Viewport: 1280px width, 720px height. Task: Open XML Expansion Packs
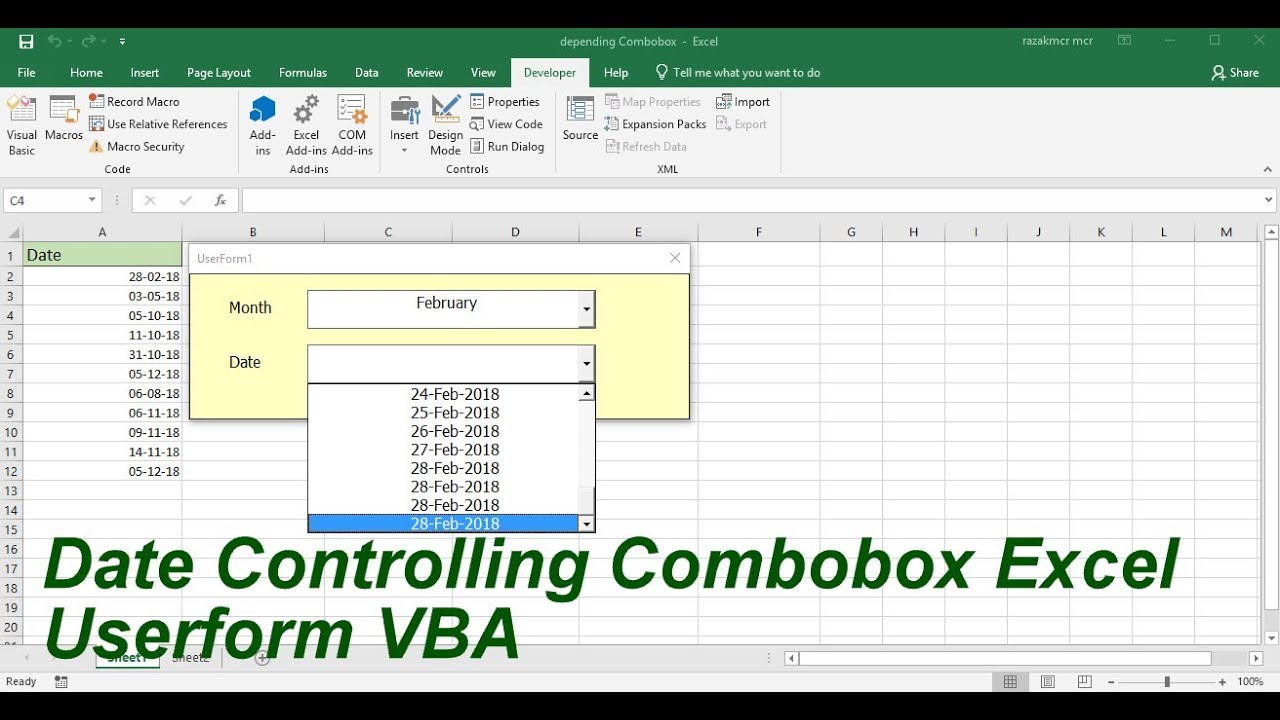click(655, 124)
